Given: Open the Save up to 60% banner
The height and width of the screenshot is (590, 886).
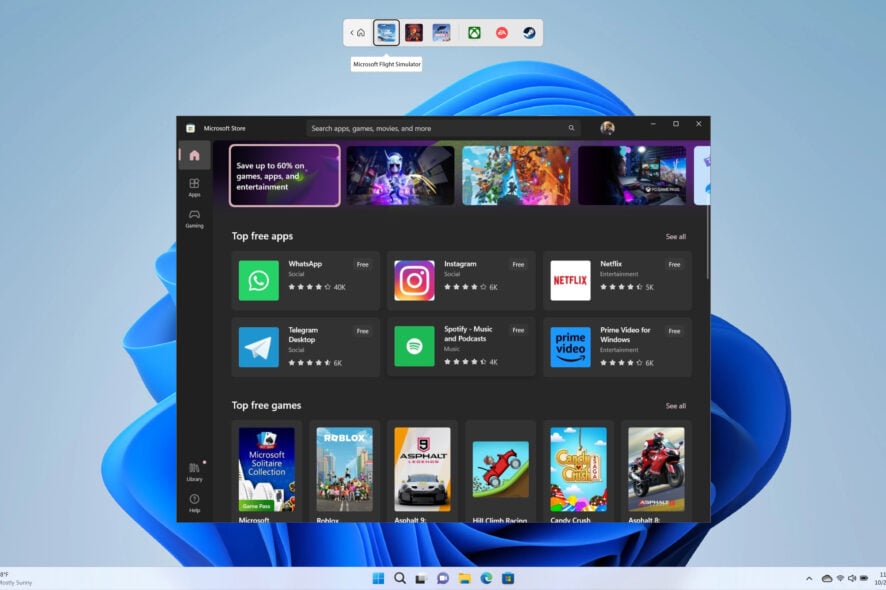Looking at the screenshot, I should (x=285, y=176).
